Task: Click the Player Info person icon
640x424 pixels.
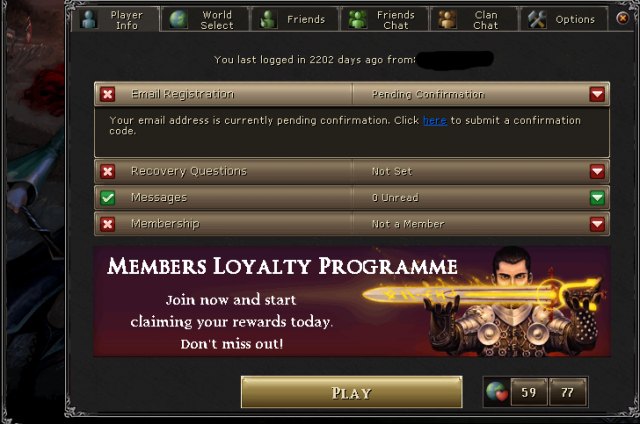Action: coord(88,19)
